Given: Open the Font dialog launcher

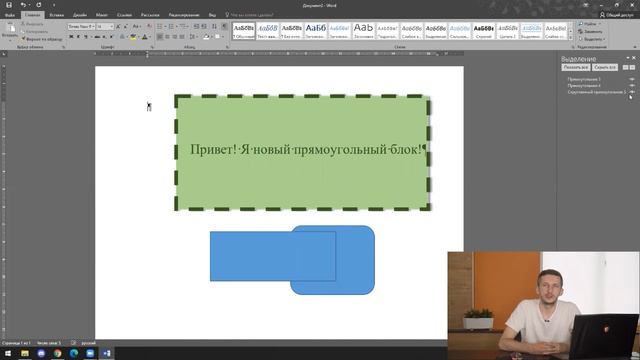Looking at the screenshot, I should [x=152, y=47].
